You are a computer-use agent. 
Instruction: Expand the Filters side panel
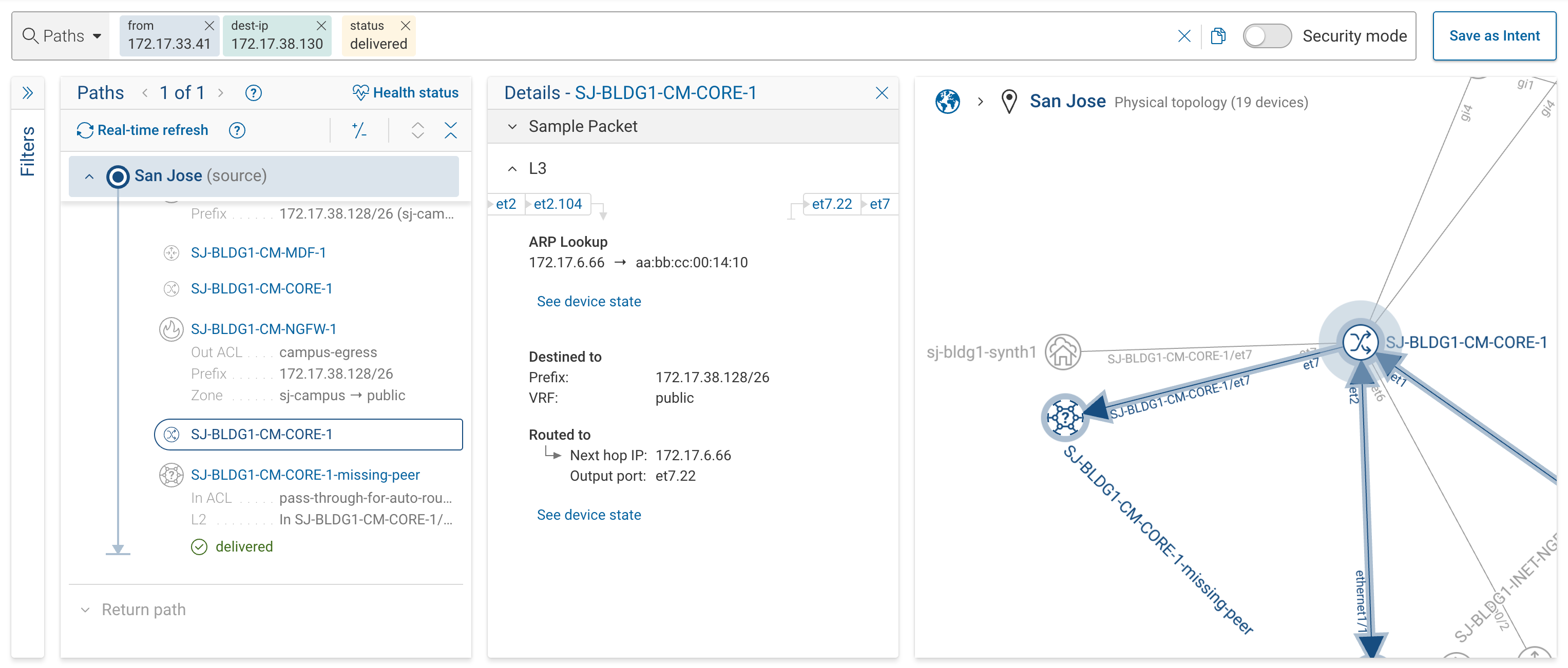[27, 93]
